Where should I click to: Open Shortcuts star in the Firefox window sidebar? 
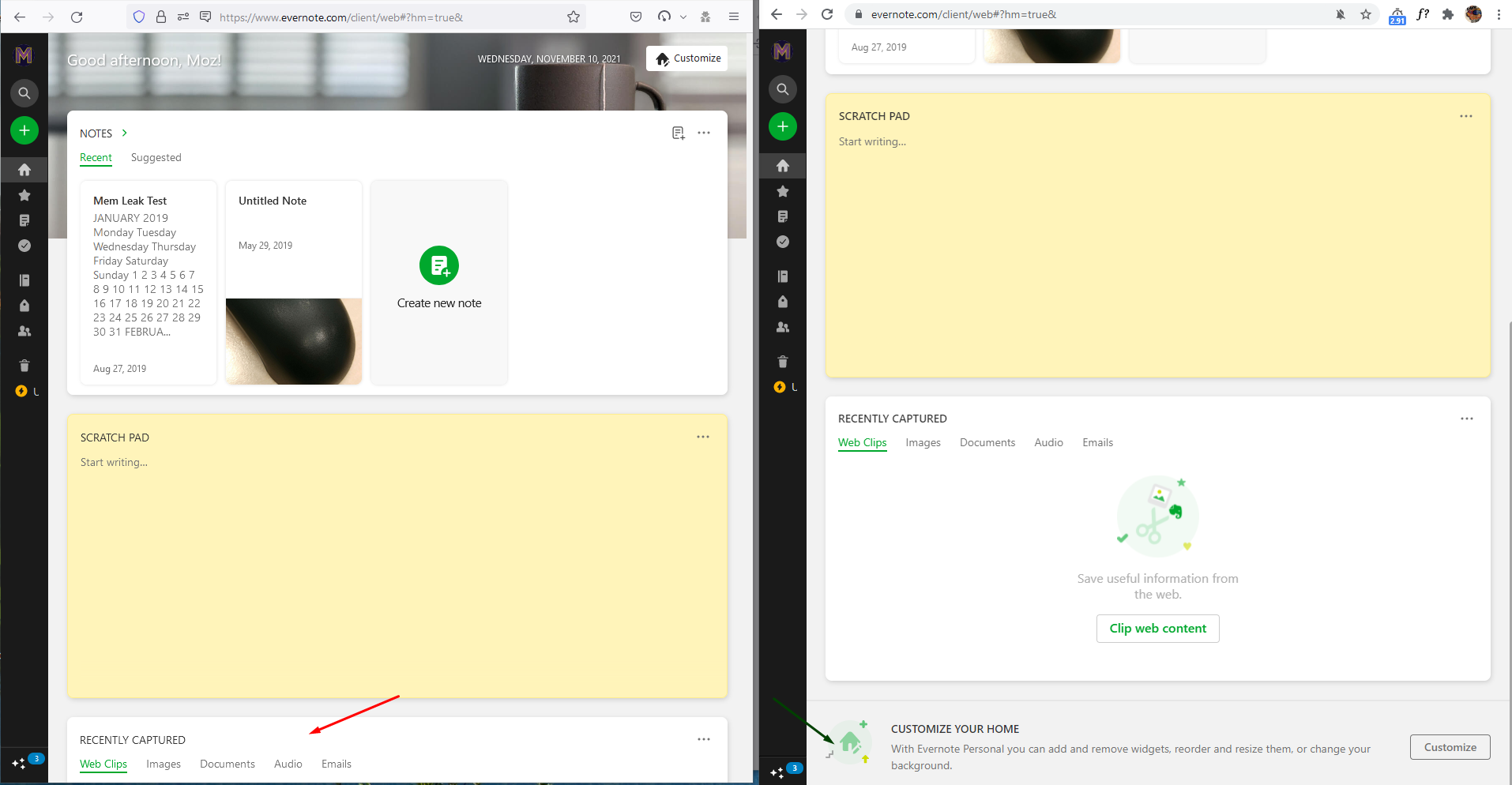click(24, 195)
